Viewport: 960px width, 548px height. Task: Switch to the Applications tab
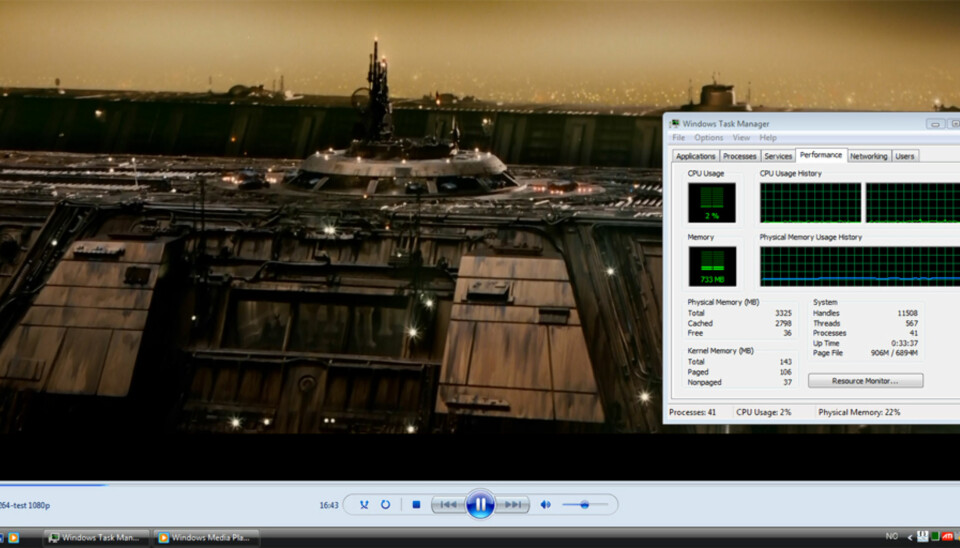[x=695, y=156]
